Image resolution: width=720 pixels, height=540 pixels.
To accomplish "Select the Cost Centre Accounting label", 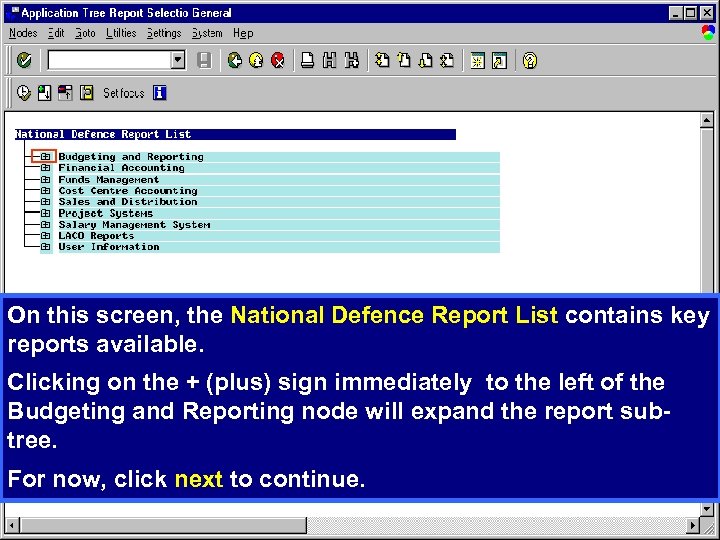I will [x=128, y=191].
